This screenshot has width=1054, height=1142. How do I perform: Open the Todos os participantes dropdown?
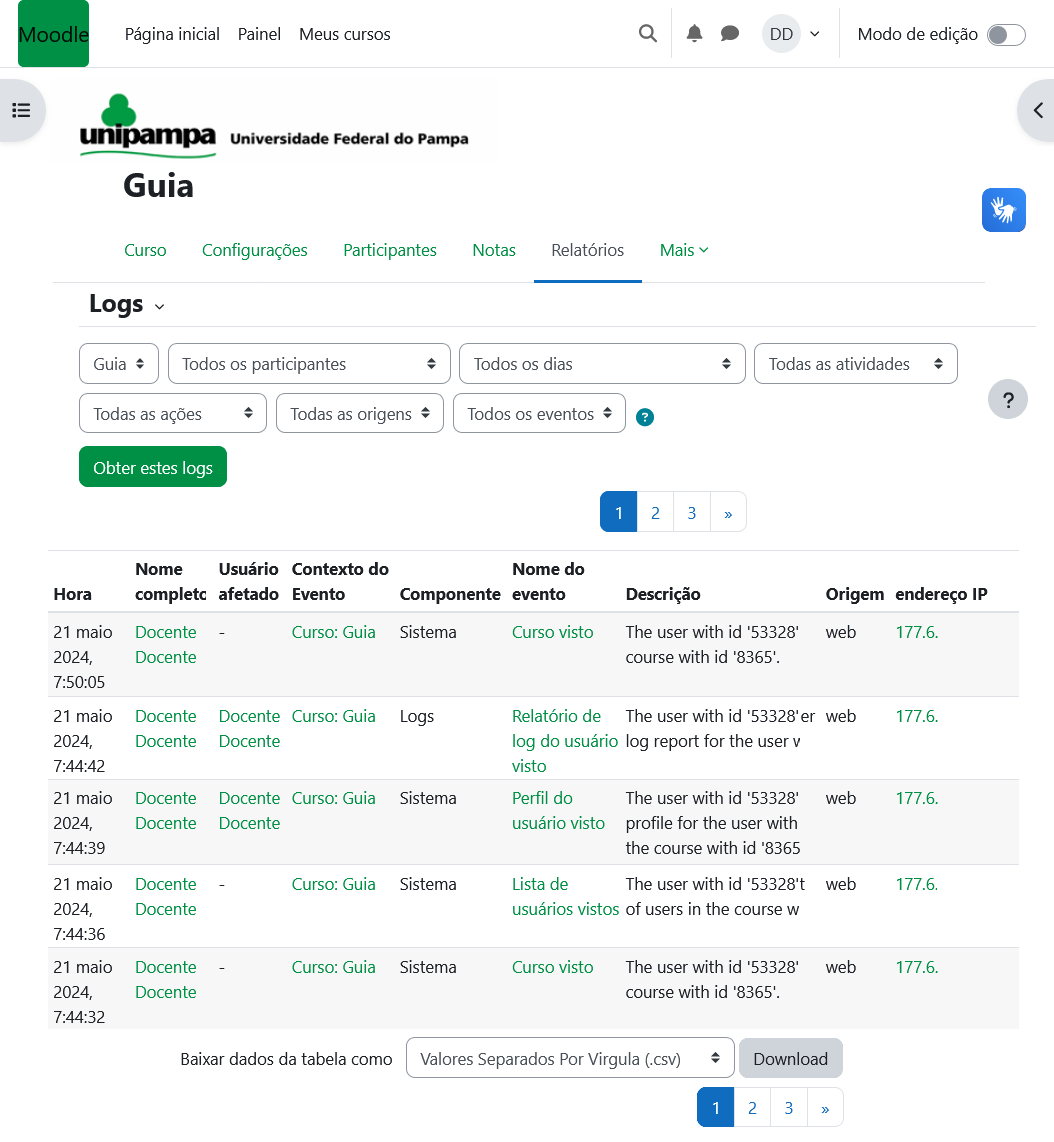[x=309, y=364]
